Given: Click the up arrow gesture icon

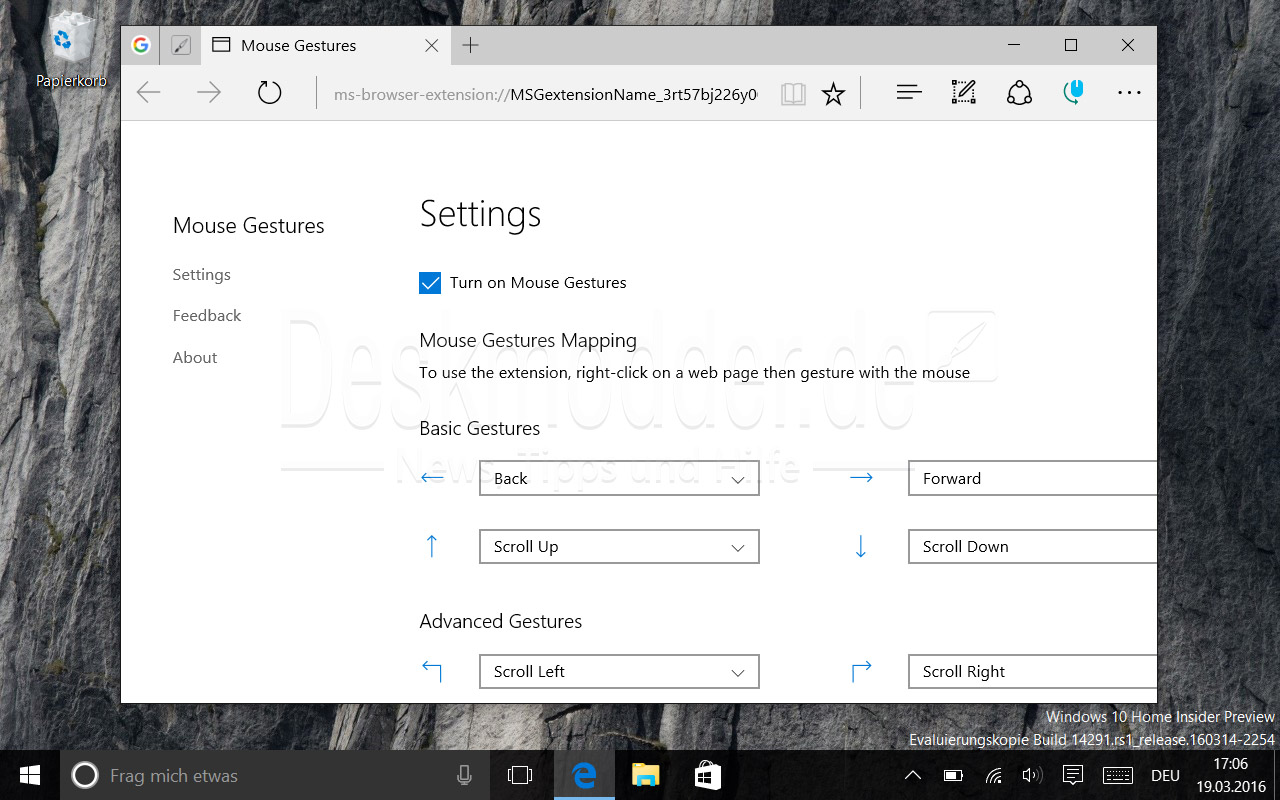Looking at the screenshot, I should pos(432,546).
